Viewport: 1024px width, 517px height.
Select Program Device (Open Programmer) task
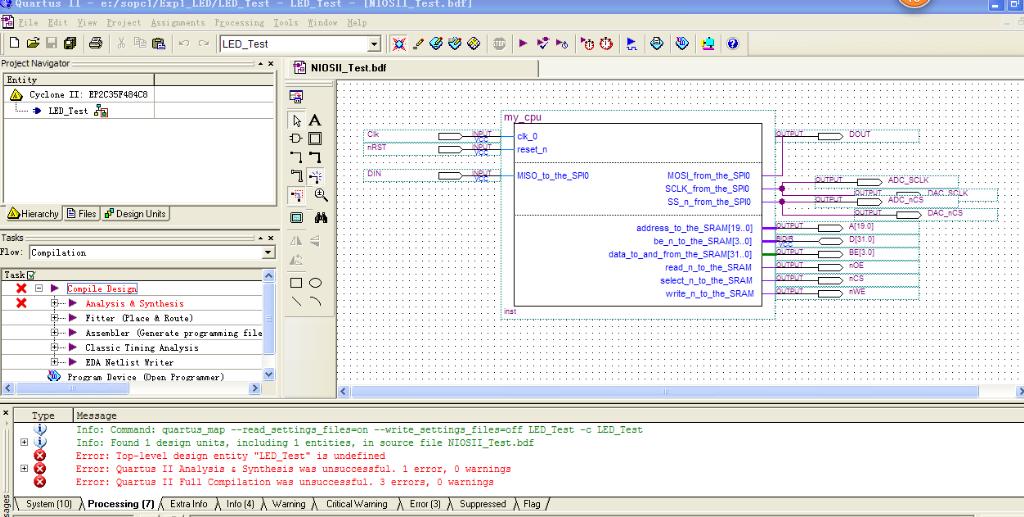click(145, 377)
